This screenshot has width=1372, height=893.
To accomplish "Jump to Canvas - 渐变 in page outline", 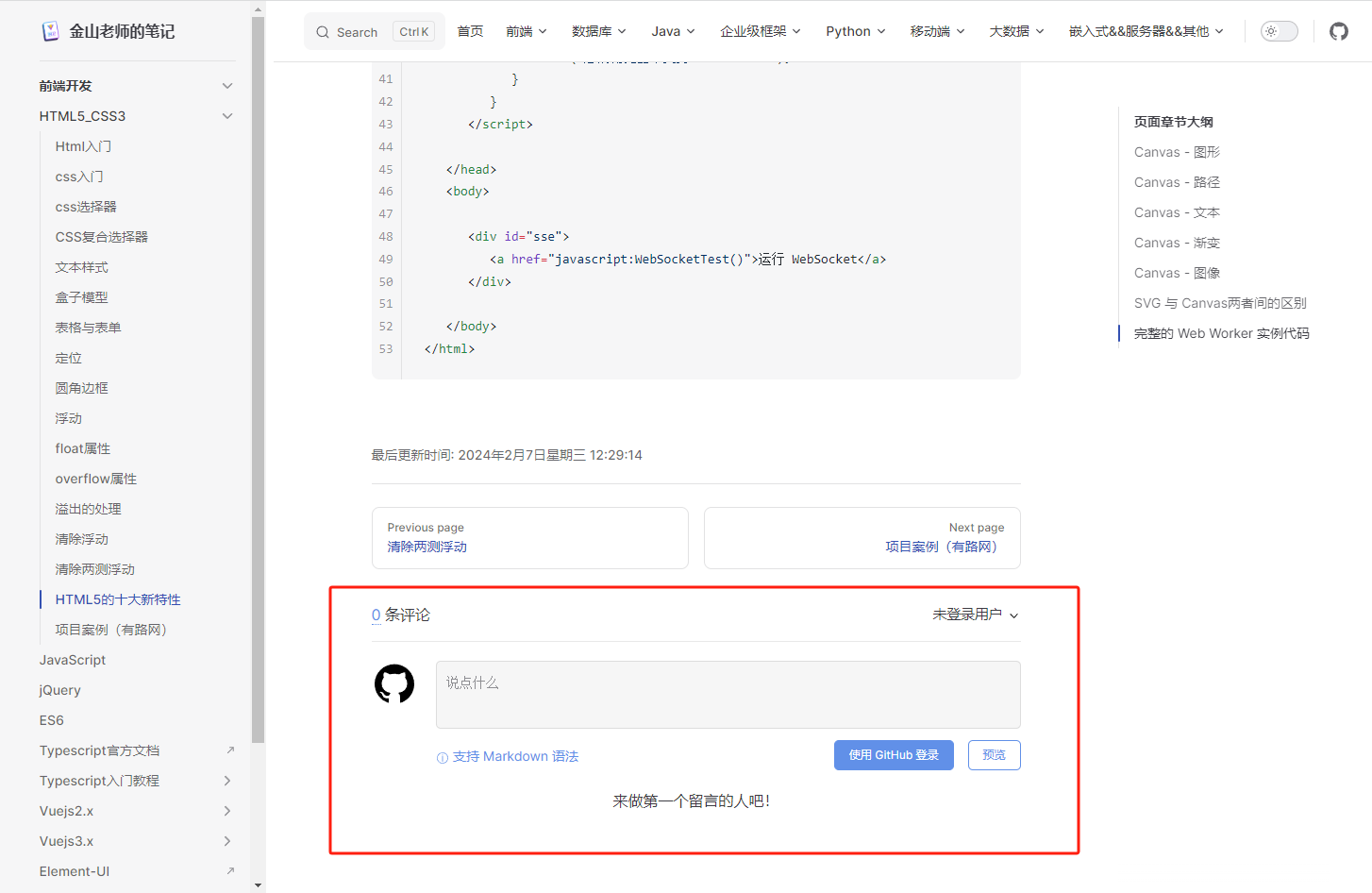I will tap(1177, 243).
